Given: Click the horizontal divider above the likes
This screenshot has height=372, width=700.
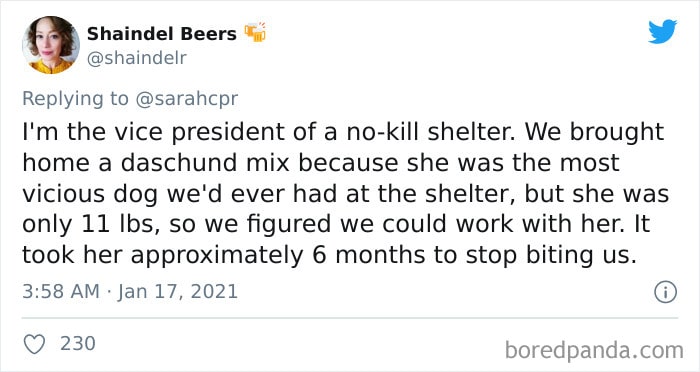Looking at the screenshot, I should [x=350, y=318].
